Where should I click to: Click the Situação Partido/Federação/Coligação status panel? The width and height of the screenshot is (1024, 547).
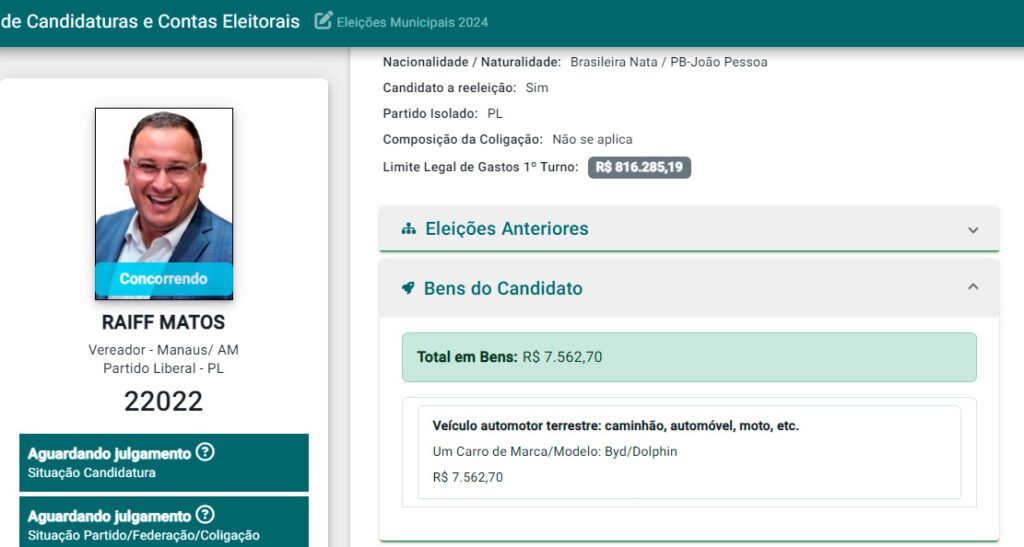tap(164, 524)
